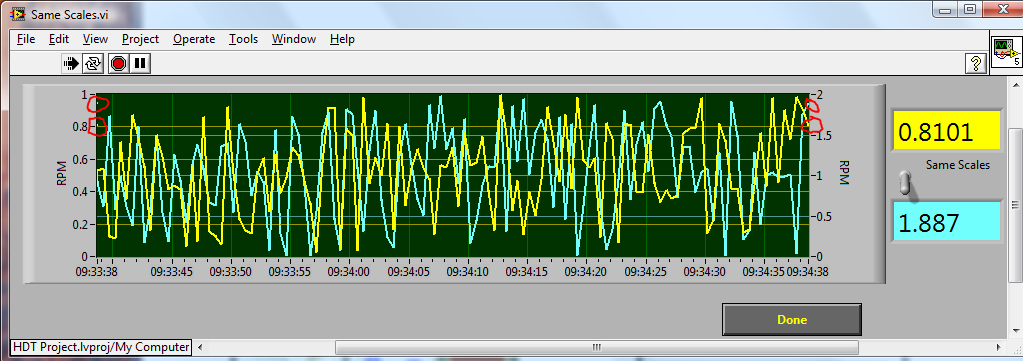Image resolution: width=1023 pixels, height=361 pixels.
Task: Click the Run arrow icon
Action: click(70, 63)
